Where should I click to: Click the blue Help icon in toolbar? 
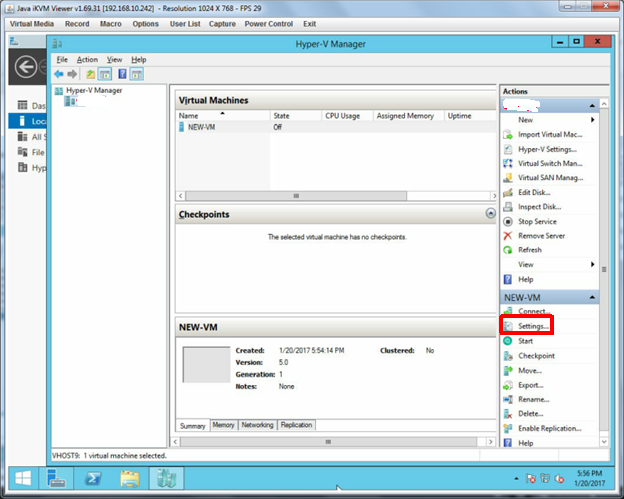point(123,74)
